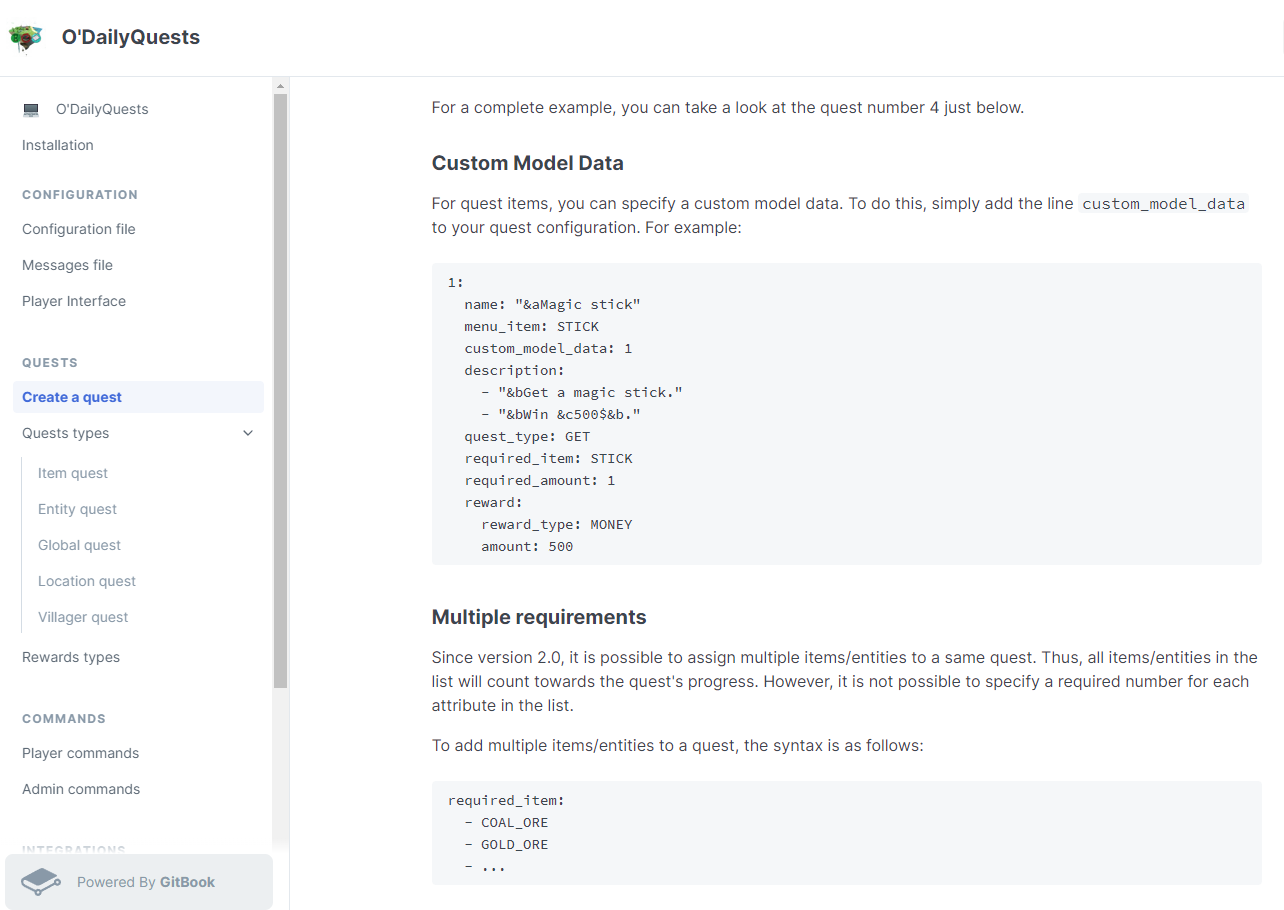This screenshot has height=910, width=1284.
Task: Click the O'DailyQuests logo icon in header
Action: (x=26, y=38)
